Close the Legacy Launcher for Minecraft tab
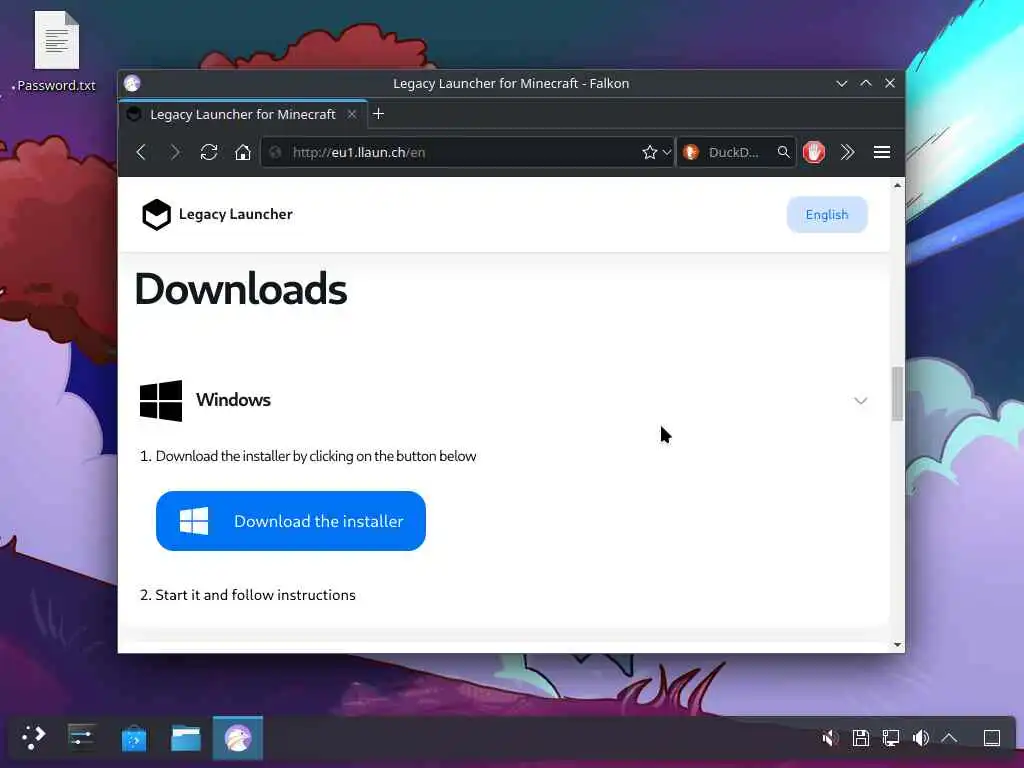Viewport: 1024px width, 768px height. pos(351,114)
